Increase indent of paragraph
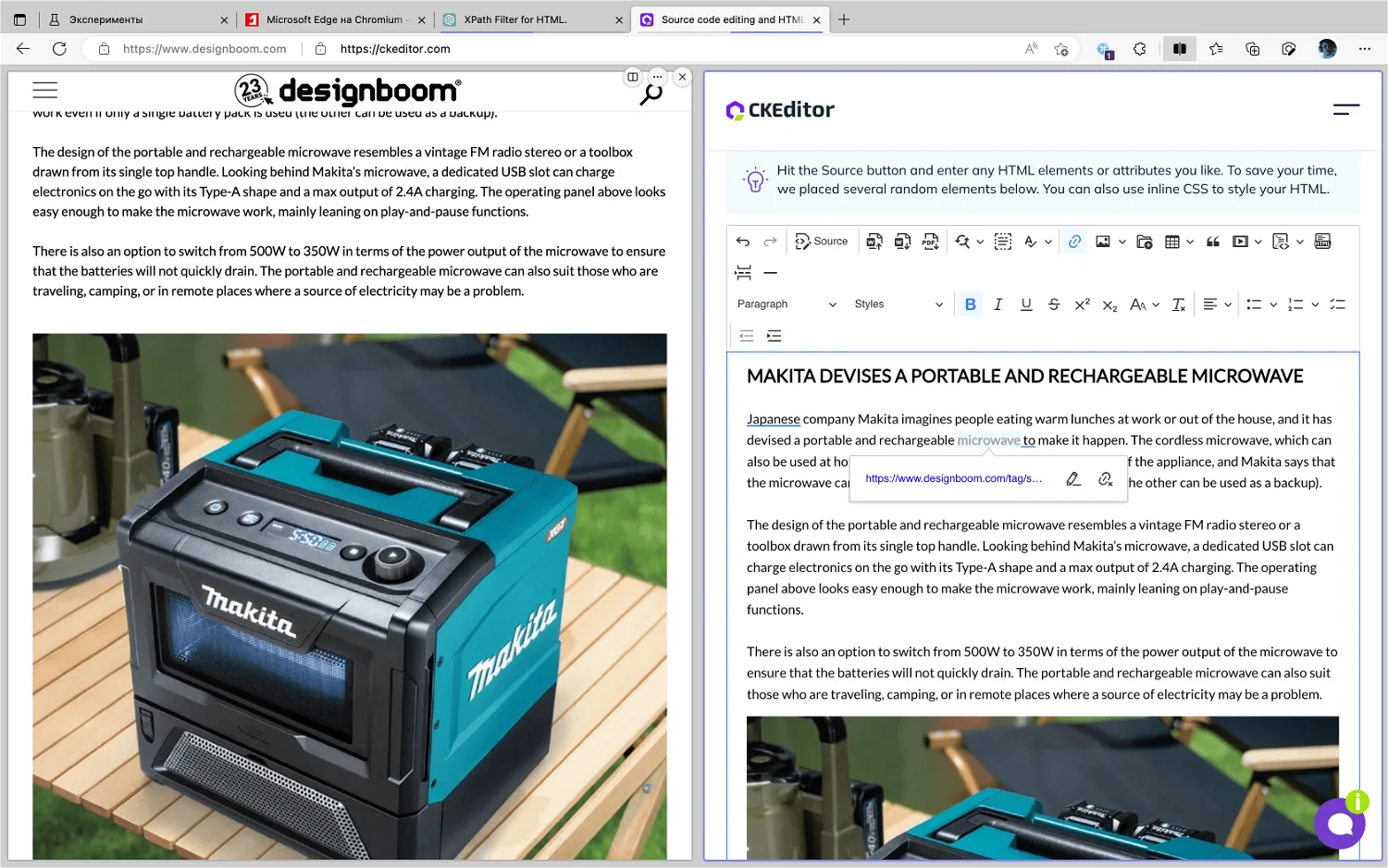Screen dimensions: 1388x868 click(x=775, y=336)
